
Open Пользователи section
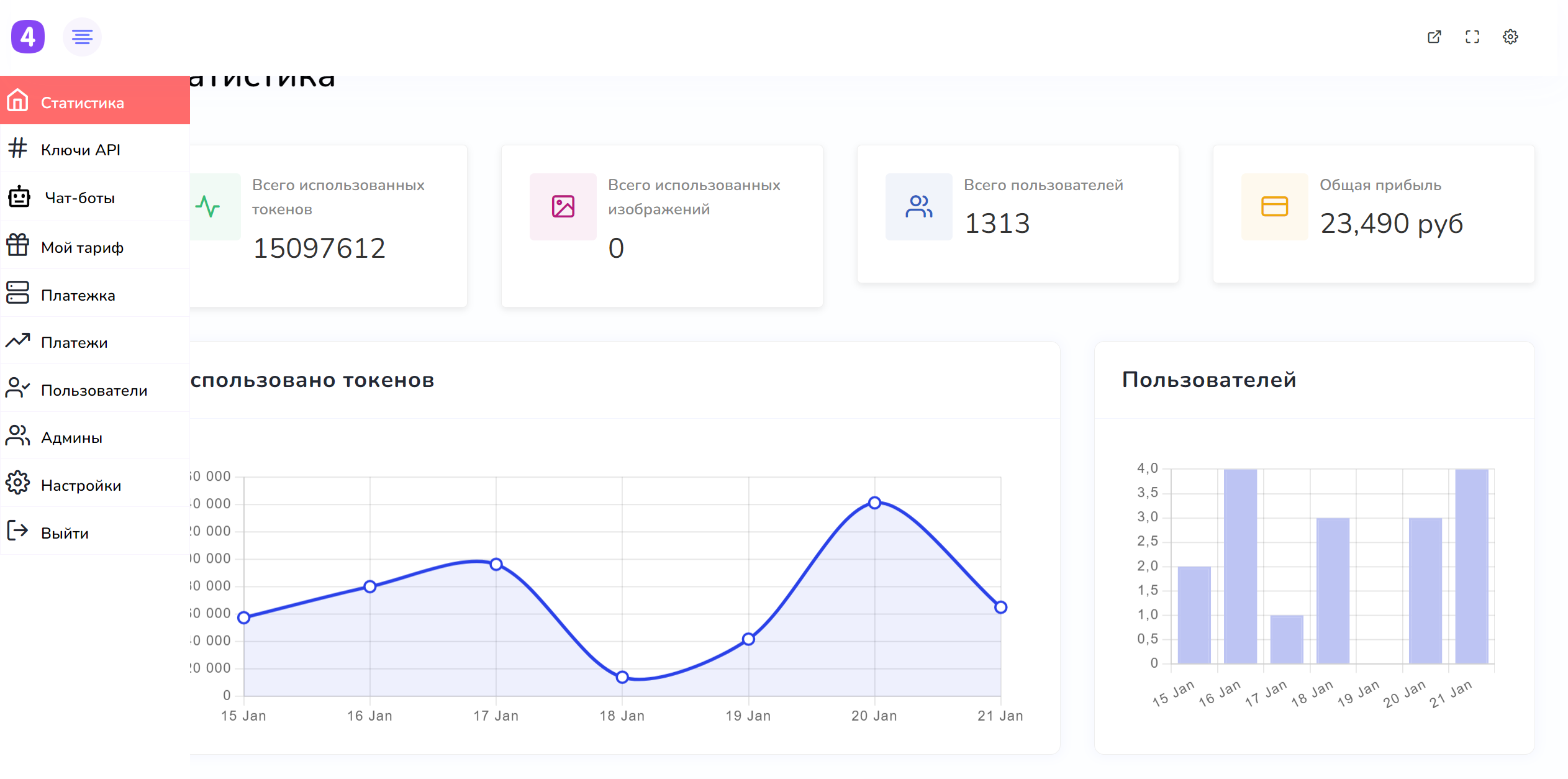(x=94, y=390)
